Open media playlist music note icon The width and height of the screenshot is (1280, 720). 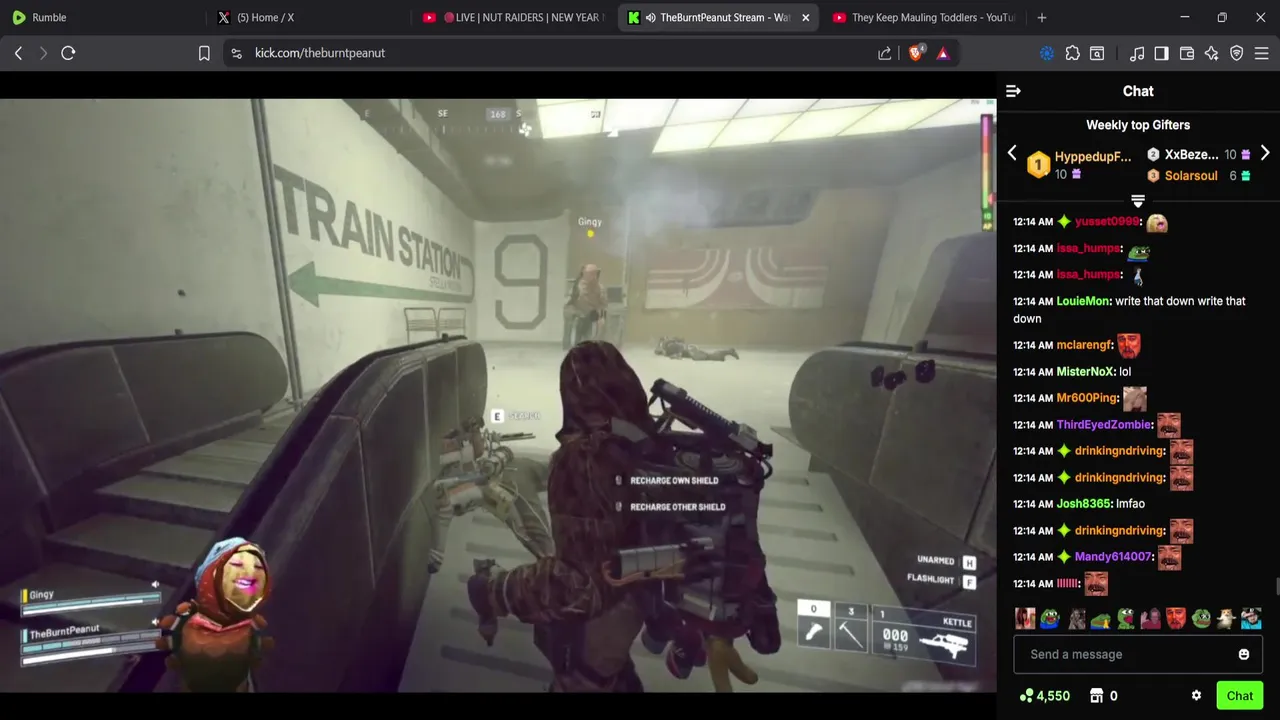[1137, 53]
